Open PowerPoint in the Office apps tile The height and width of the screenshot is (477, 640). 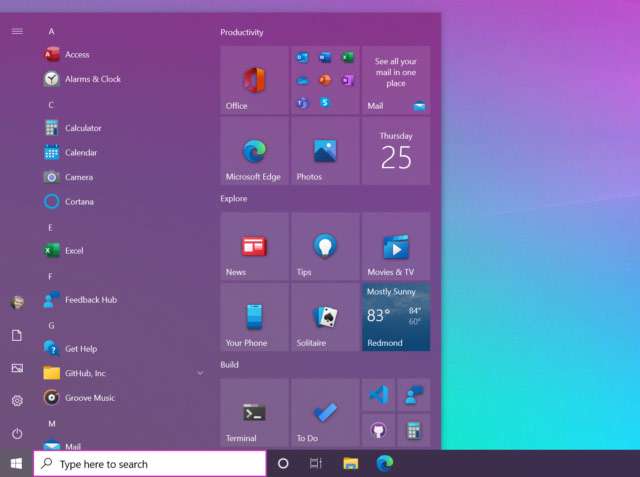325,80
